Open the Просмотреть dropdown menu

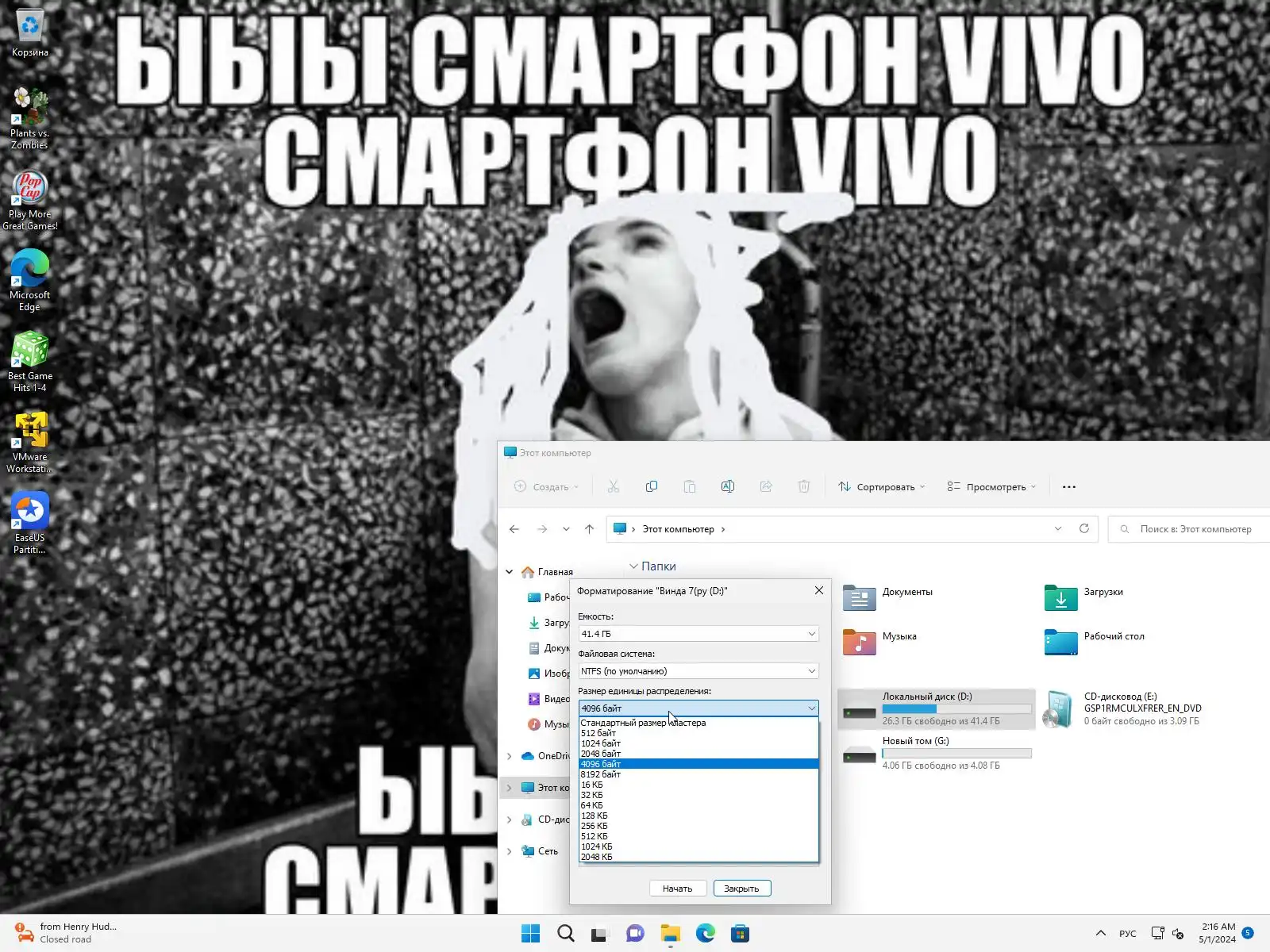tap(991, 487)
